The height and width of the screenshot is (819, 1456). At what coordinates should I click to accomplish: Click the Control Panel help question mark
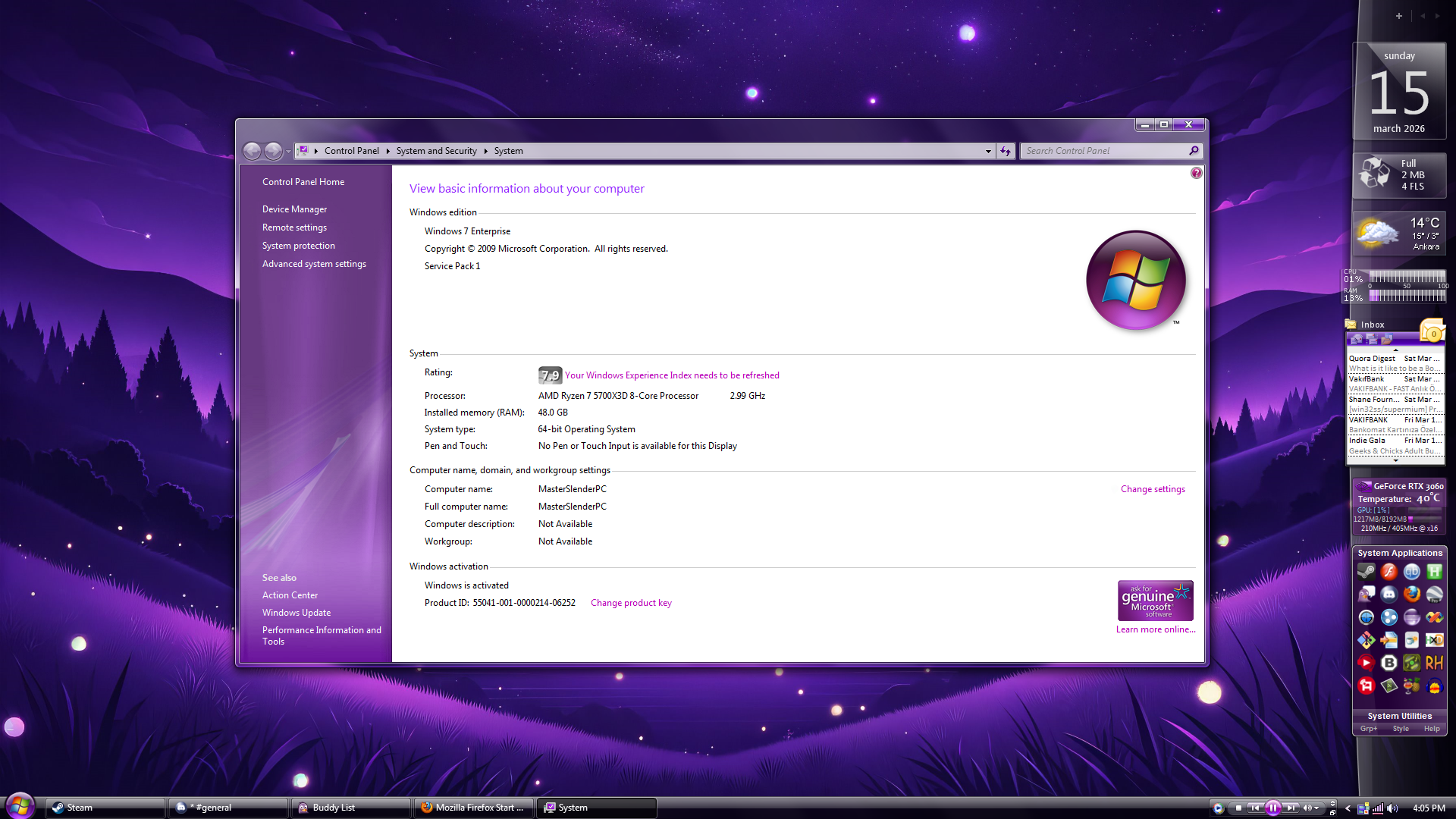(1196, 173)
